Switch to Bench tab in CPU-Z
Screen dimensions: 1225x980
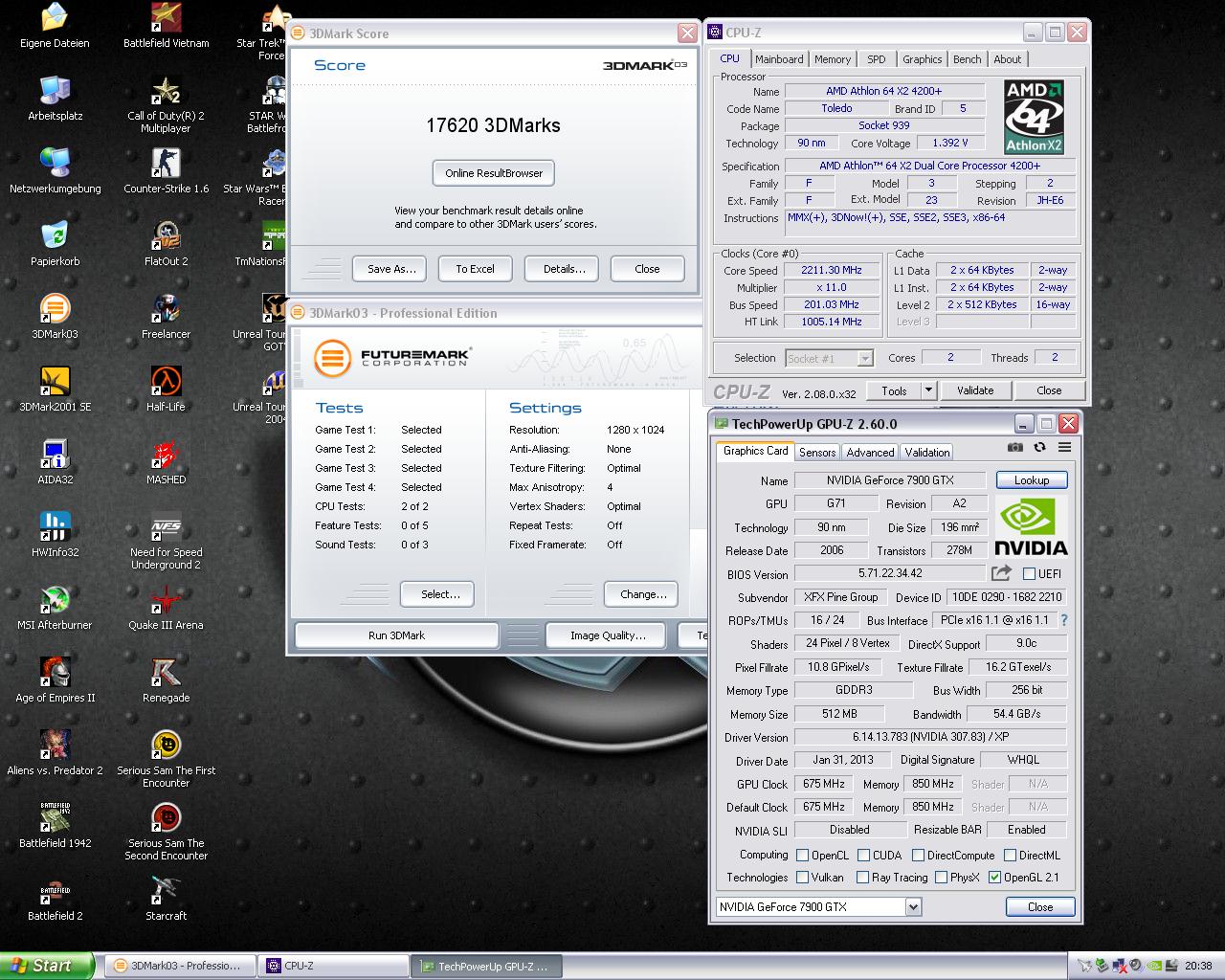click(968, 59)
